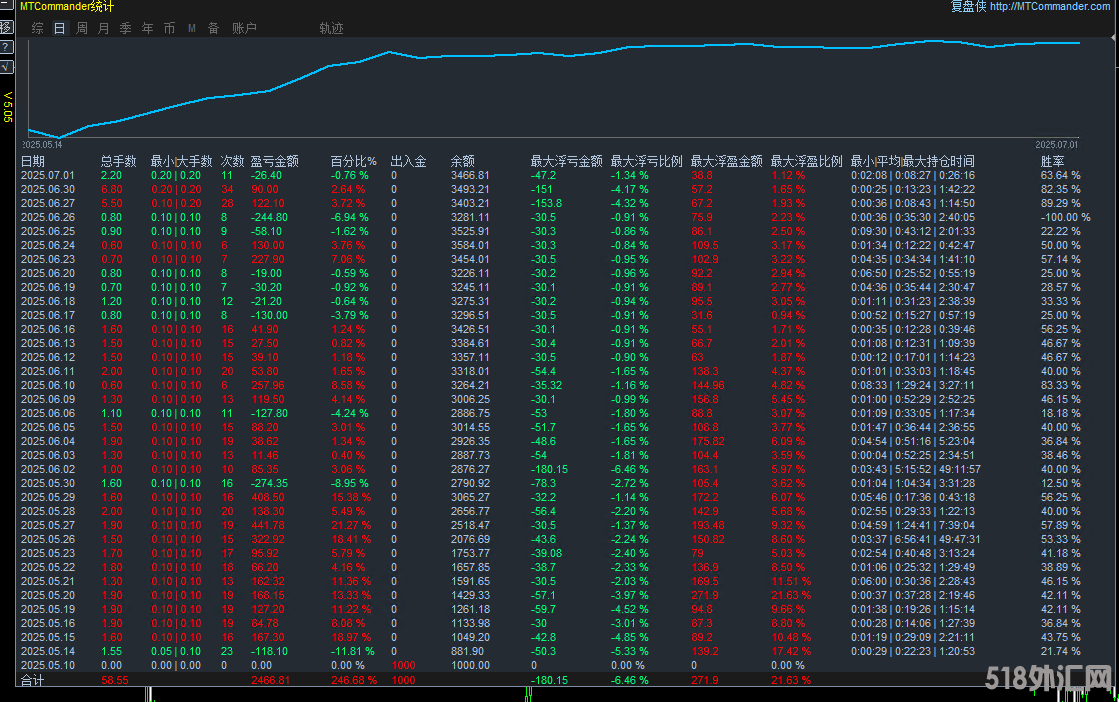1119x702 pixels.
Task: Click lot size 0.05 | 0.10 cell
Action: 176,651
